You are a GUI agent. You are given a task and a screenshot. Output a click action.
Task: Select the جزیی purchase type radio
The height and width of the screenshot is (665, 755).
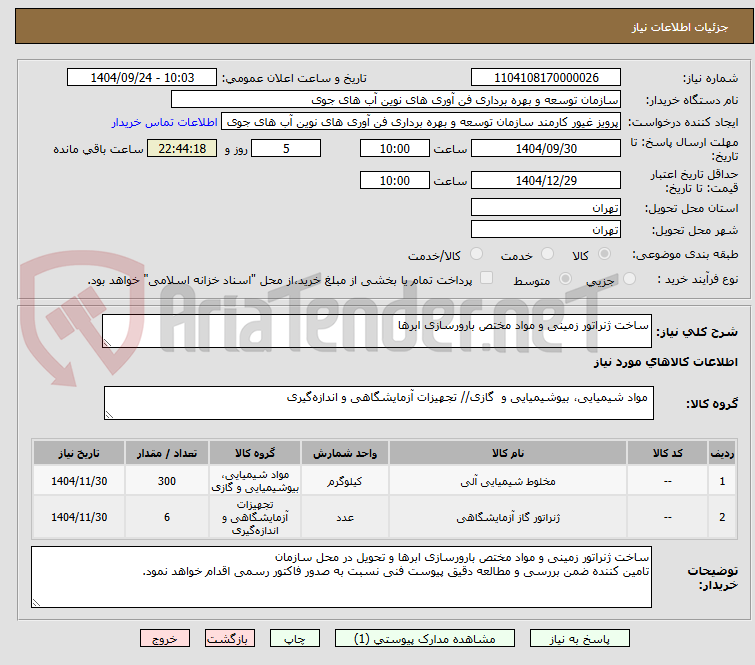coord(629,279)
